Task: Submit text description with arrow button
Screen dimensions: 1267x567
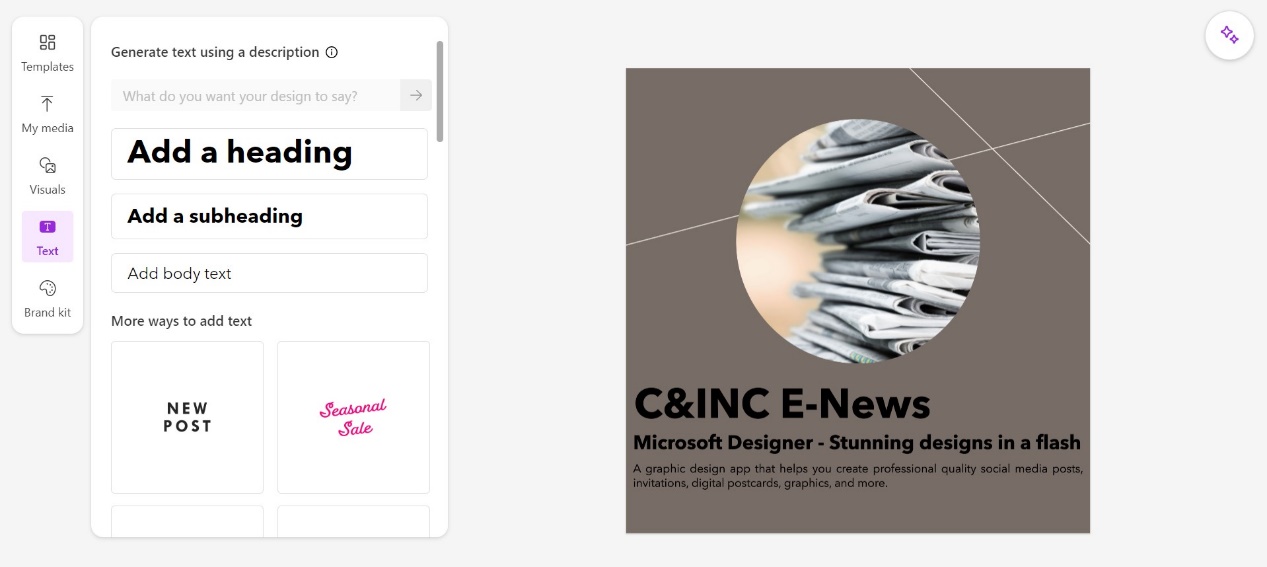Action: 416,95
